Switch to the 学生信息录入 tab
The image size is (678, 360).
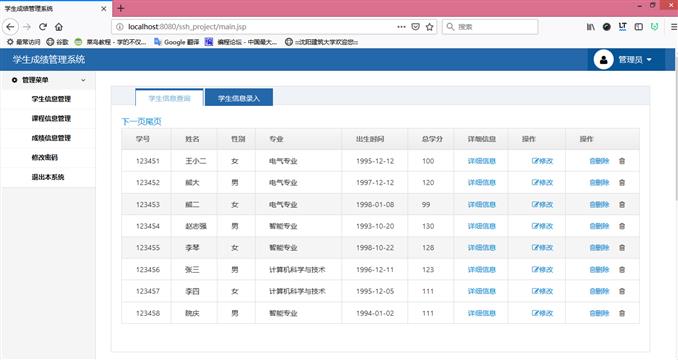(x=239, y=98)
